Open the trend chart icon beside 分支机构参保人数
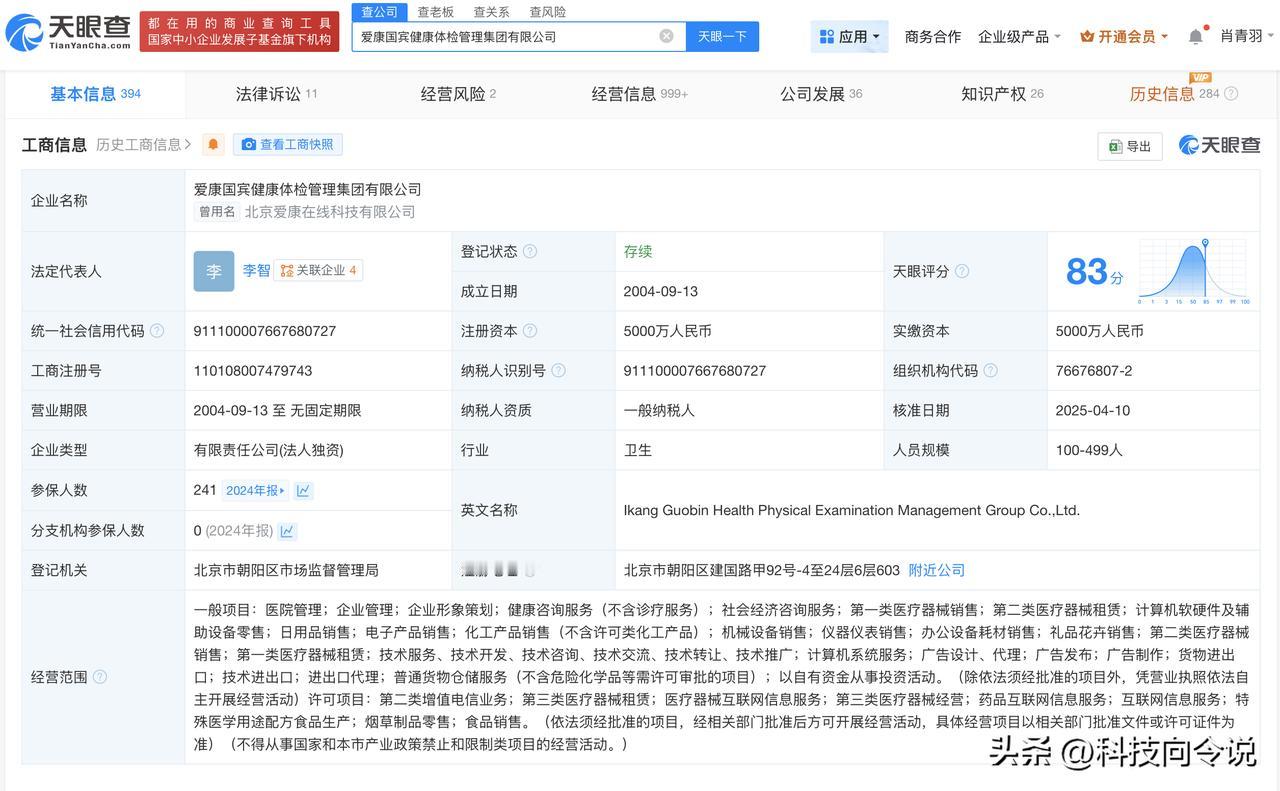This screenshot has width=1280, height=791. point(287,531)
